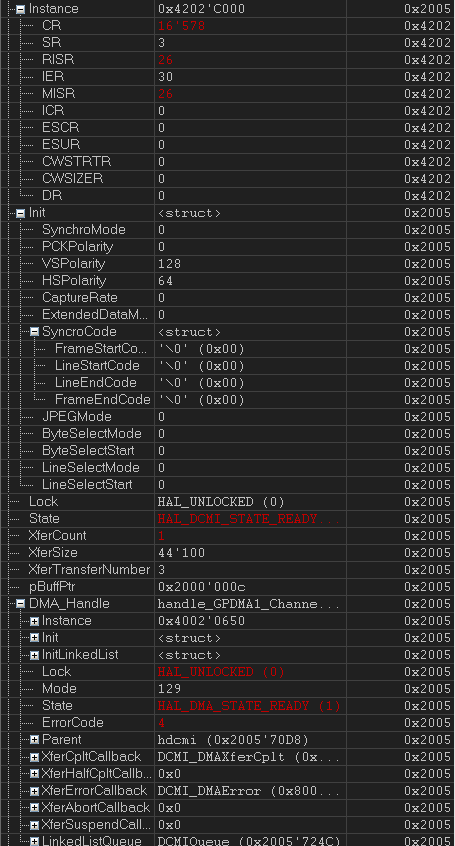
Task: Click the CR value 16'578
Action: click(181, 26)
